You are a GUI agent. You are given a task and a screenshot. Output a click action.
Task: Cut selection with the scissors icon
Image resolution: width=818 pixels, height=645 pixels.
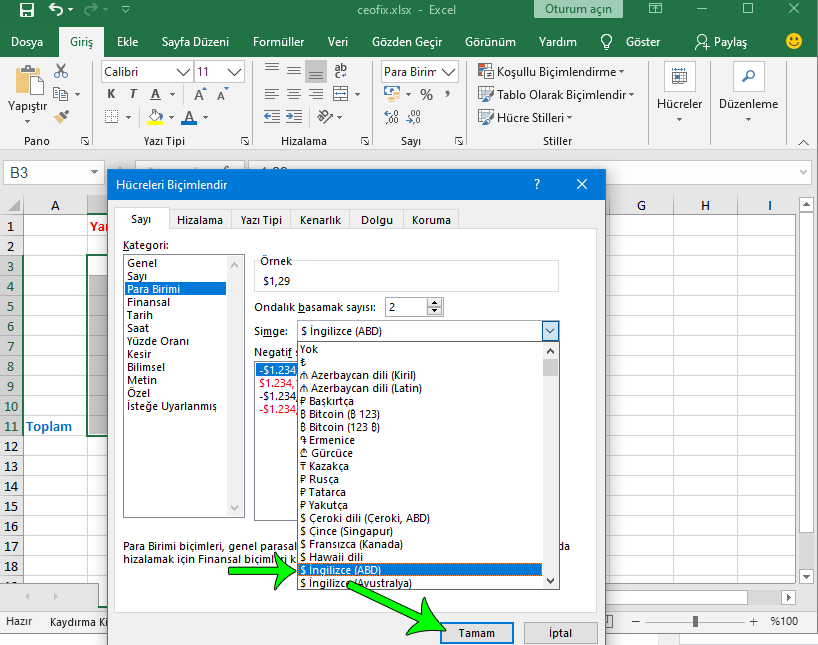(x=61, y=70)
